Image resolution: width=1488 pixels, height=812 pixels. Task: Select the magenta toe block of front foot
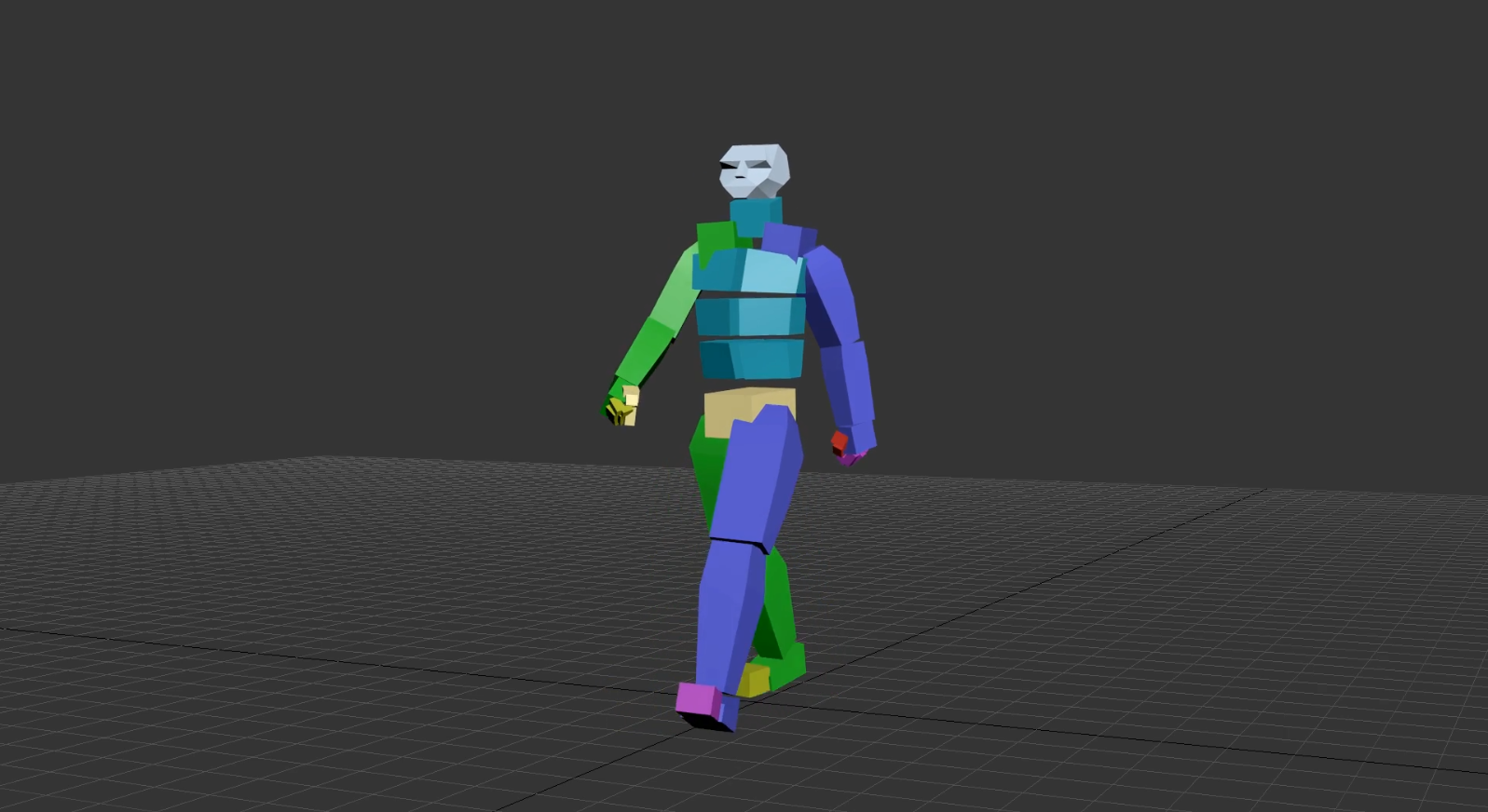(x=698, y=698)
